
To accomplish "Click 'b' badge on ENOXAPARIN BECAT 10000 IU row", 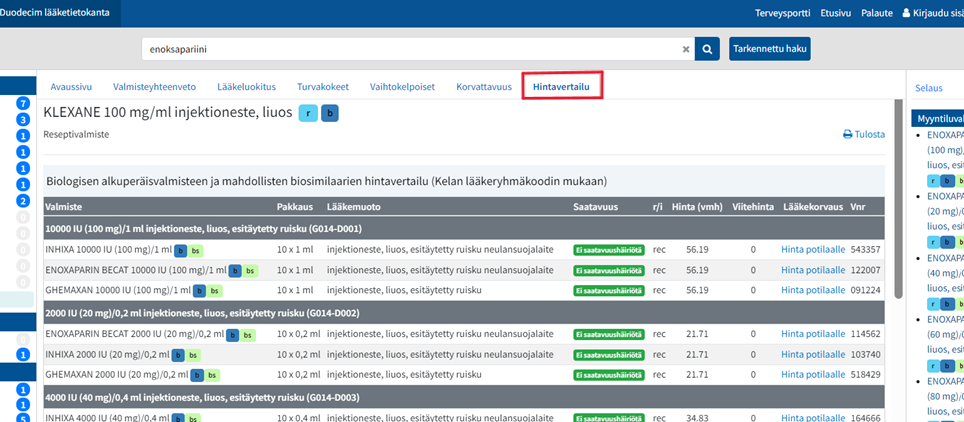I will [235, 271].
